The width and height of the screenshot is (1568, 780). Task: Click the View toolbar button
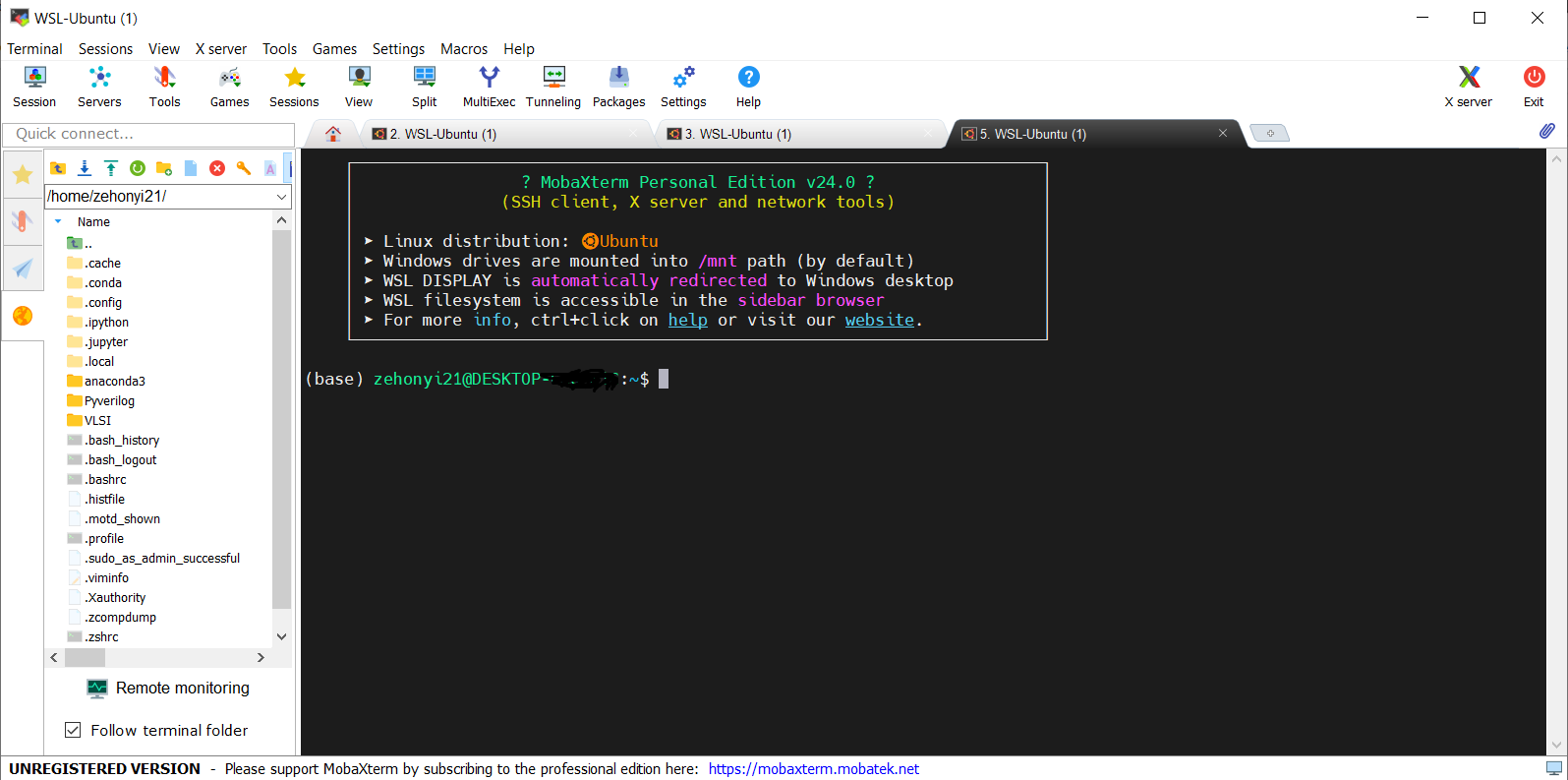pos(359,87)
